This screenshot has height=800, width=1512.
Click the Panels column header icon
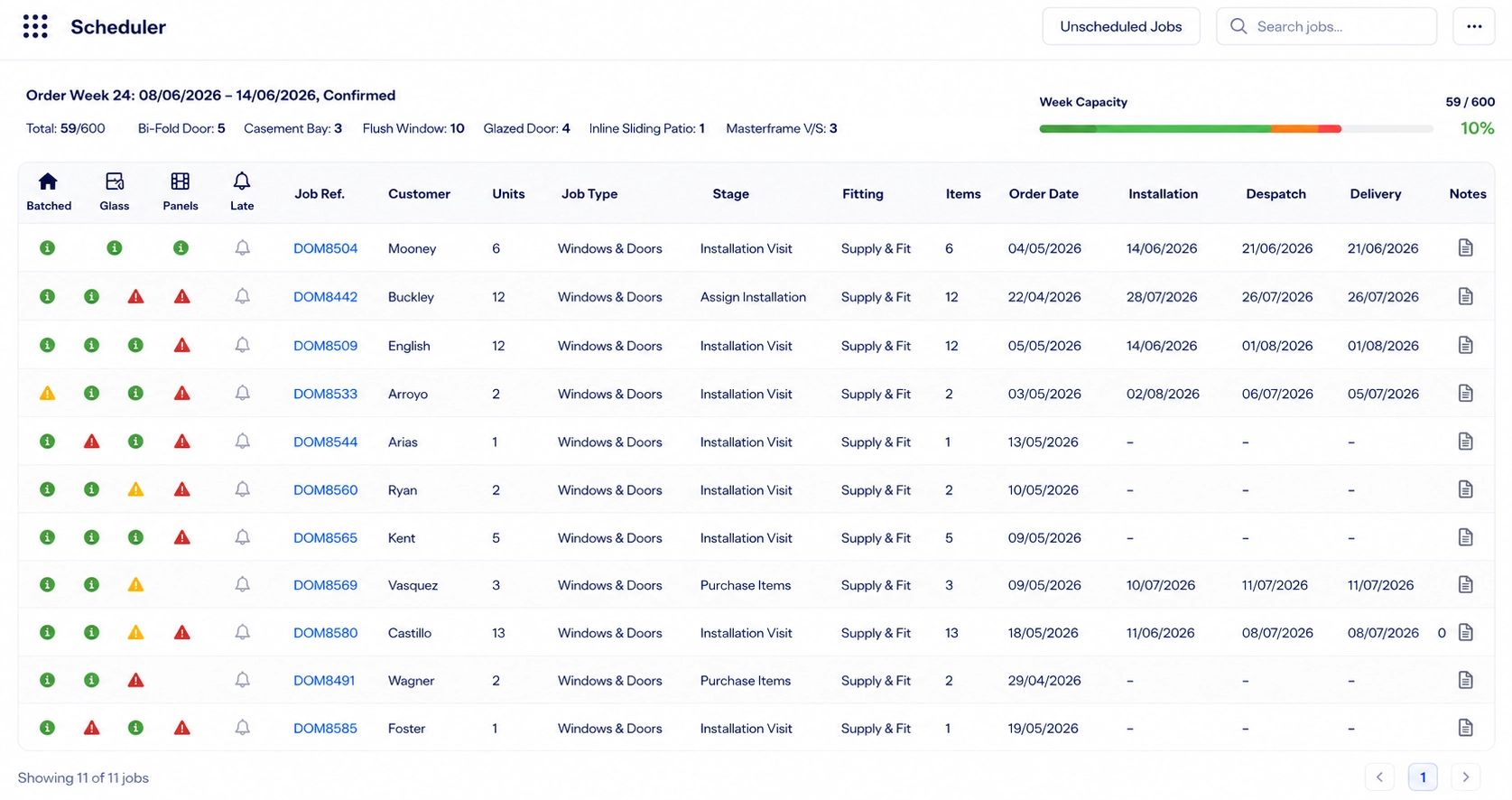coord(181,181)
